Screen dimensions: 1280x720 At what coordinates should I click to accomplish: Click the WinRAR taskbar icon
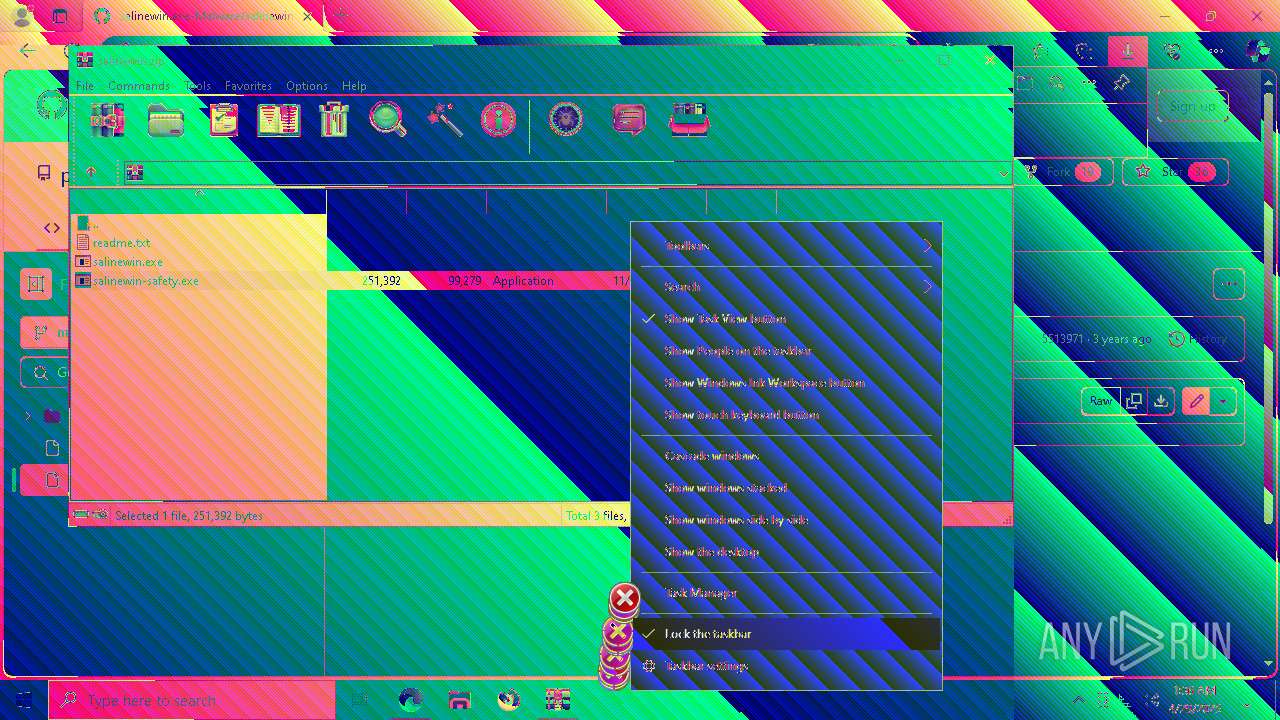(x=557, y=700)
